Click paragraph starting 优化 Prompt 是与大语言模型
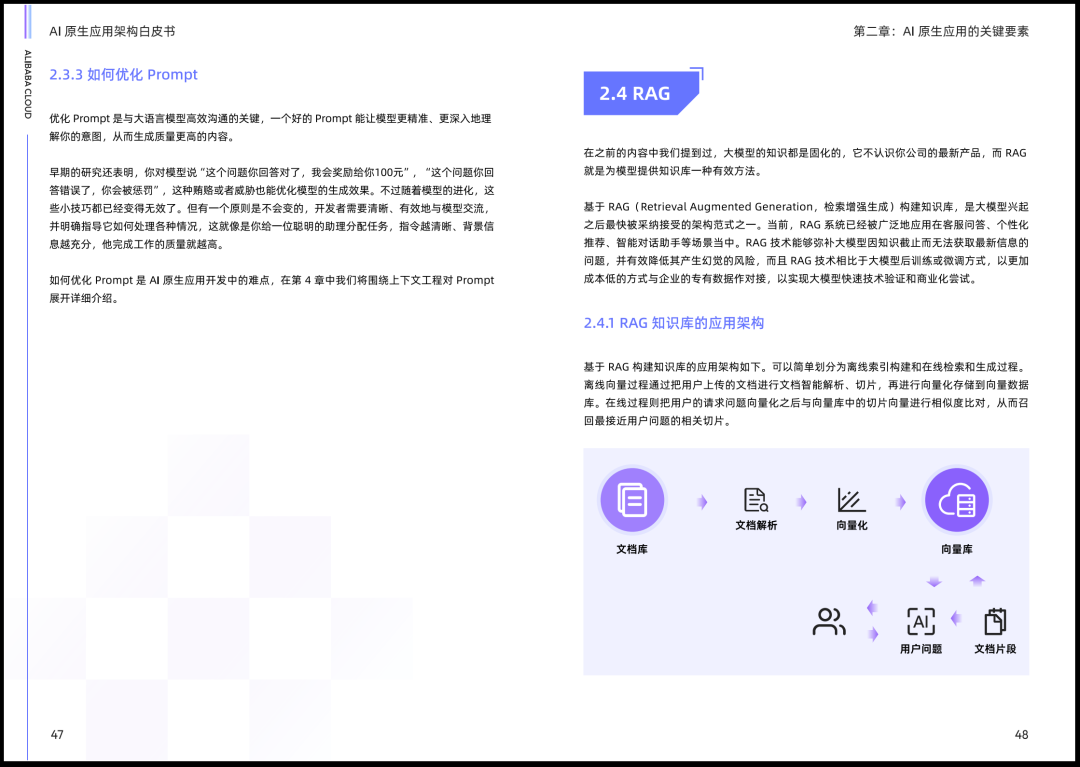The image size is (1080, 767). coord(271,127)
